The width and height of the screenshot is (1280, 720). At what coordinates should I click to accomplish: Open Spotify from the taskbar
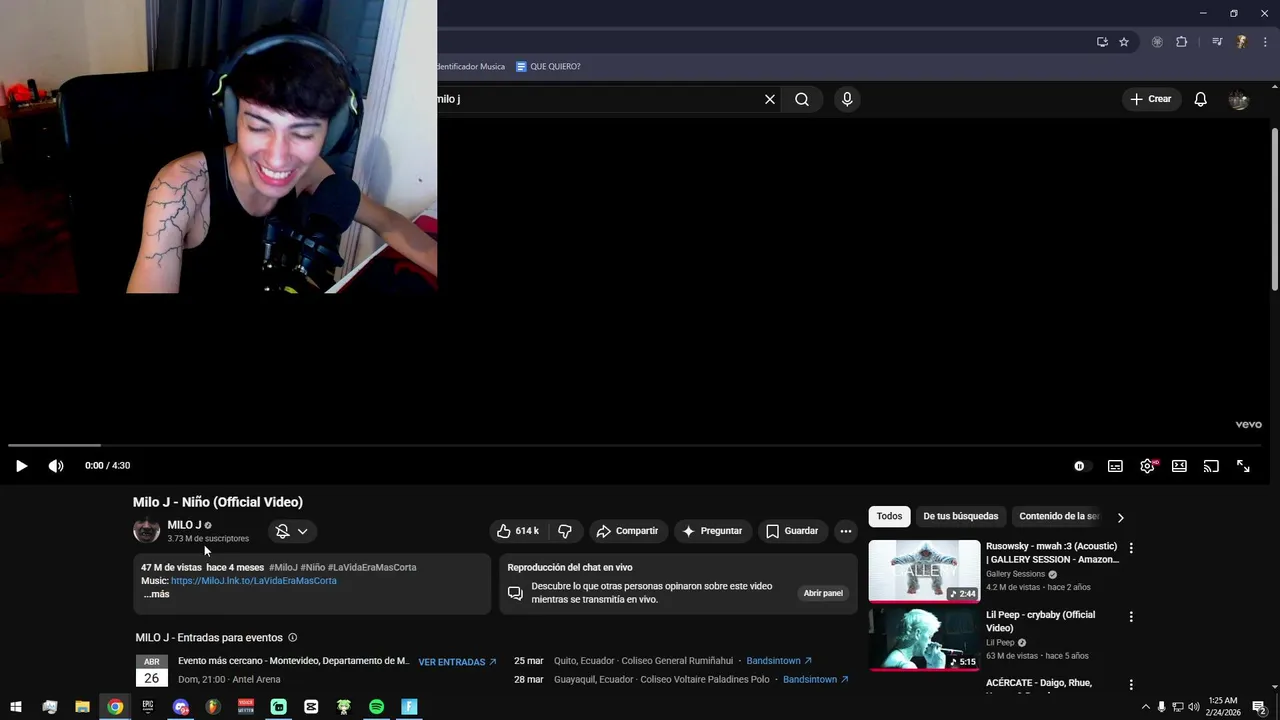[x=376, y=707]
